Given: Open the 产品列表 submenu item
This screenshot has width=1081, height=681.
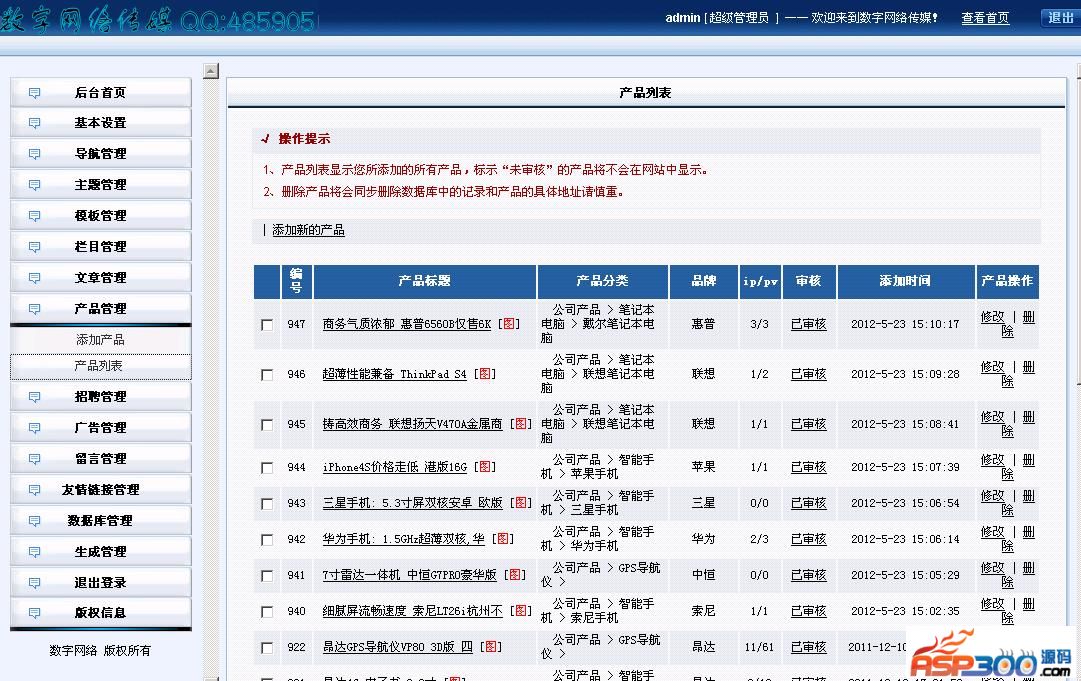Looking at the screenshot, I should 99,366.
